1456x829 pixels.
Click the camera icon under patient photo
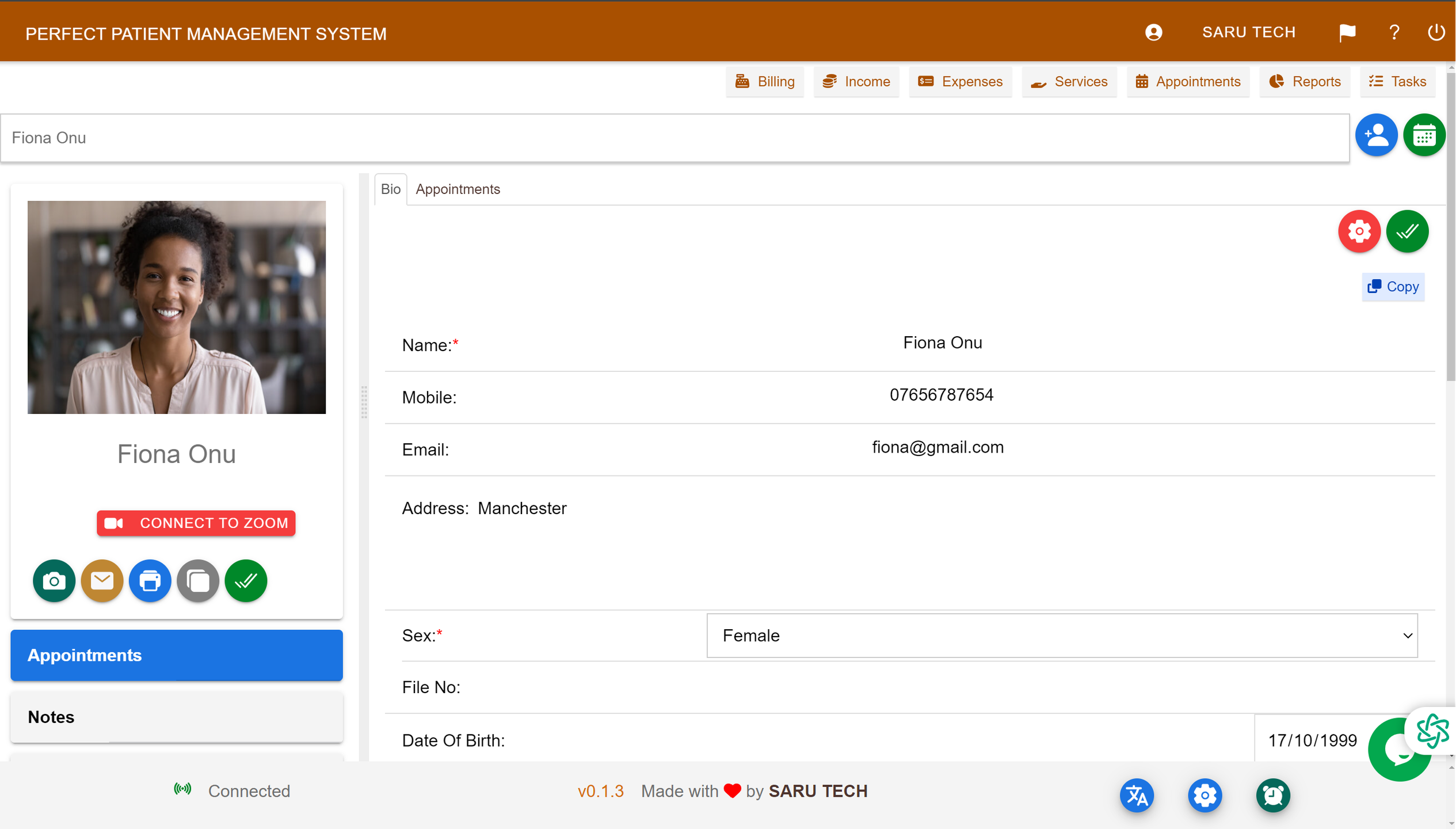[54, 580]
